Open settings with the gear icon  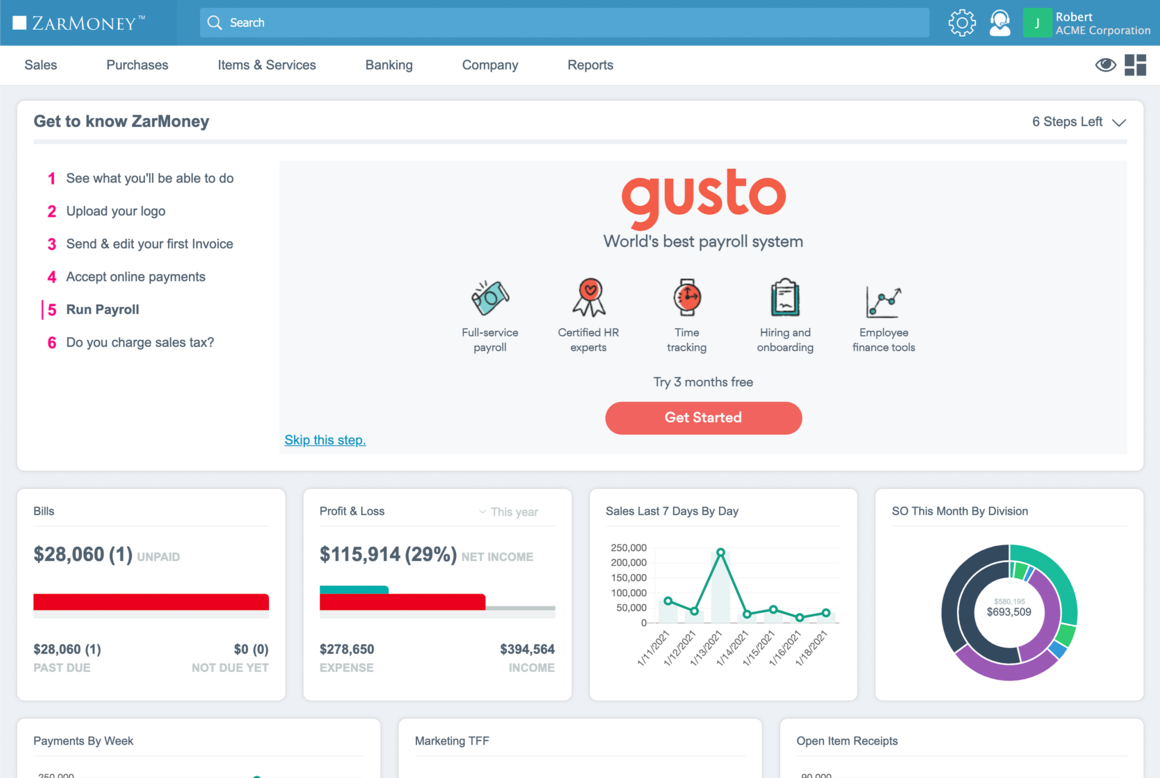962,23
